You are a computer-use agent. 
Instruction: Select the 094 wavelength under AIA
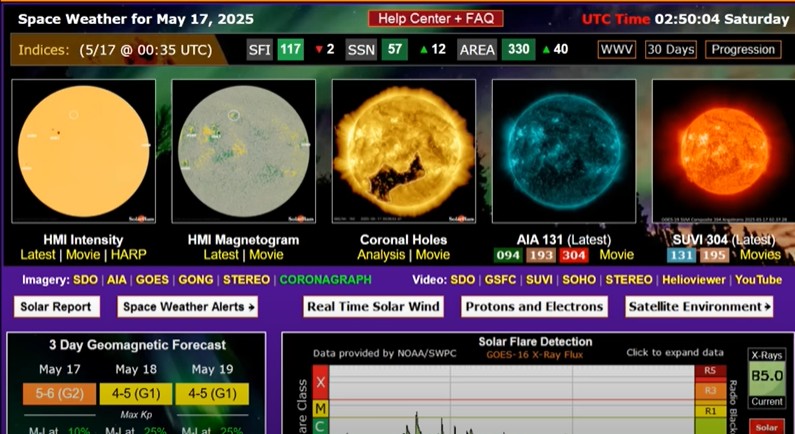click(509, 255)
